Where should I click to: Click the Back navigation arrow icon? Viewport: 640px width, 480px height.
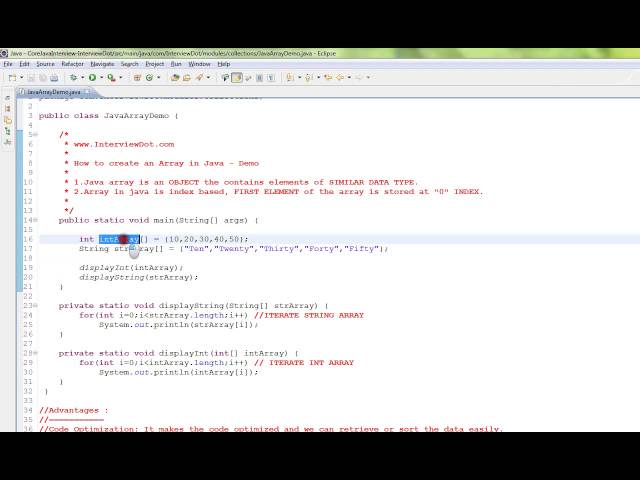tap(340, 78)
